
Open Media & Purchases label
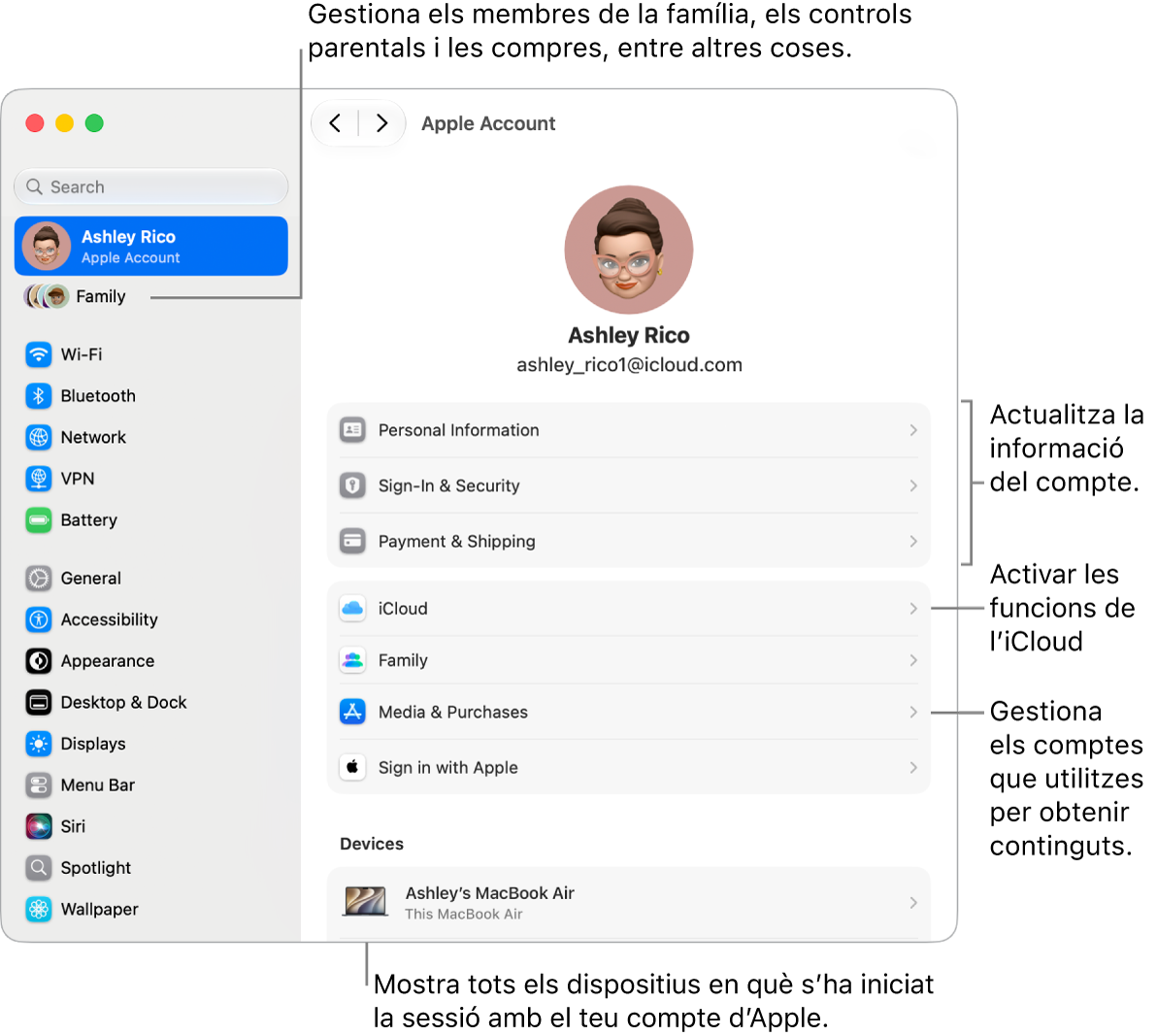[x=453, y=712]
